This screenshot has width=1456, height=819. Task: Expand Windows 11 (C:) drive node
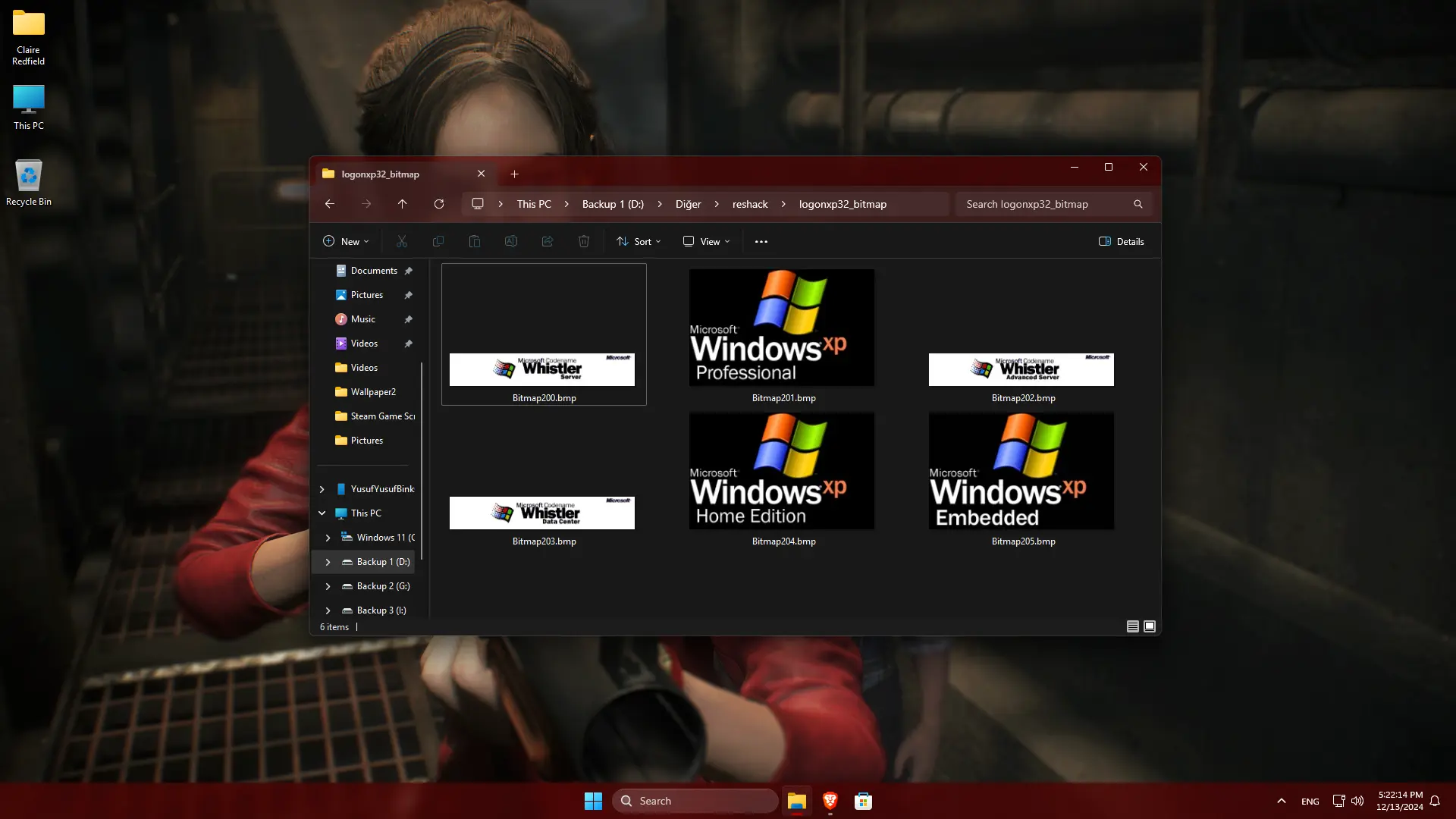point(328,538)
